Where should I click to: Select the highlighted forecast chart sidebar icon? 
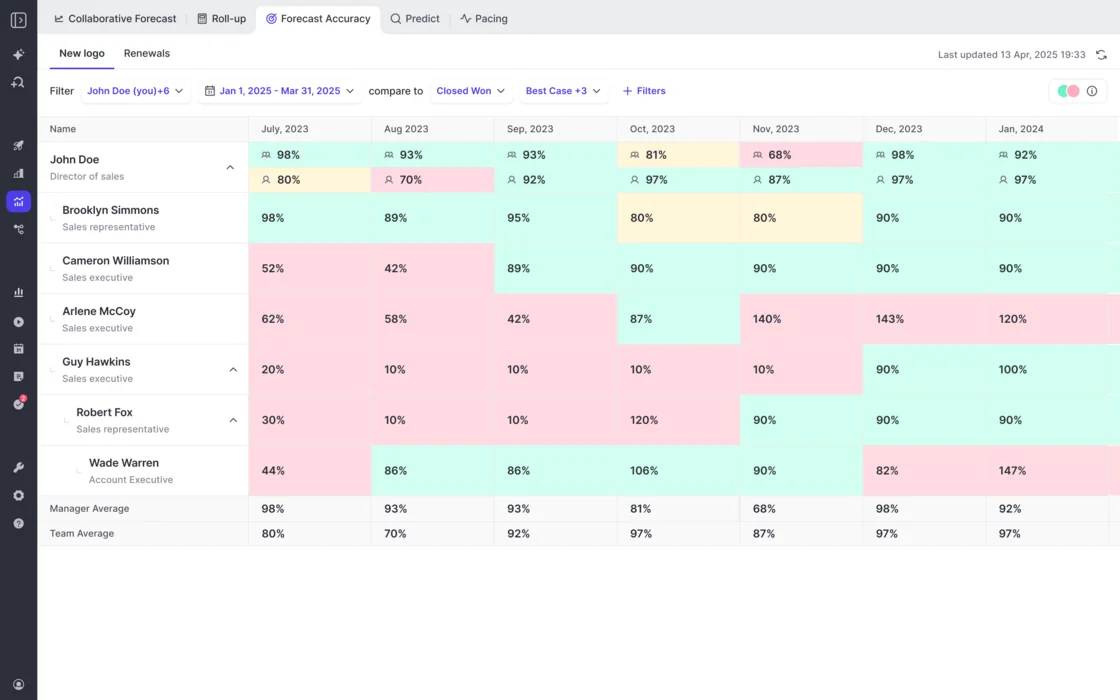tap(19, 201)
